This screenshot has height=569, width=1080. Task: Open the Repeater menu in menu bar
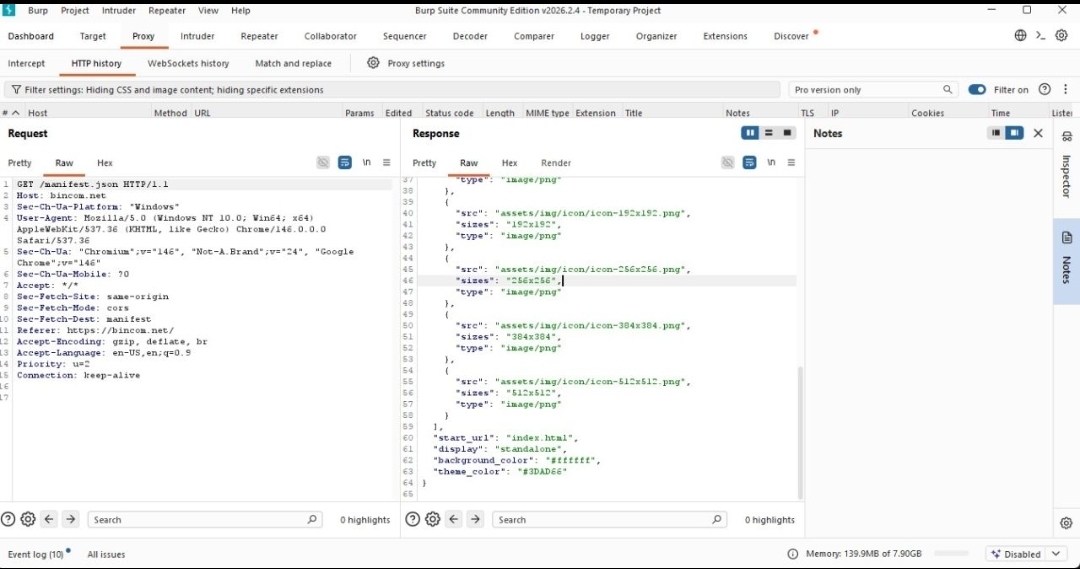click(x=167, y=10)
